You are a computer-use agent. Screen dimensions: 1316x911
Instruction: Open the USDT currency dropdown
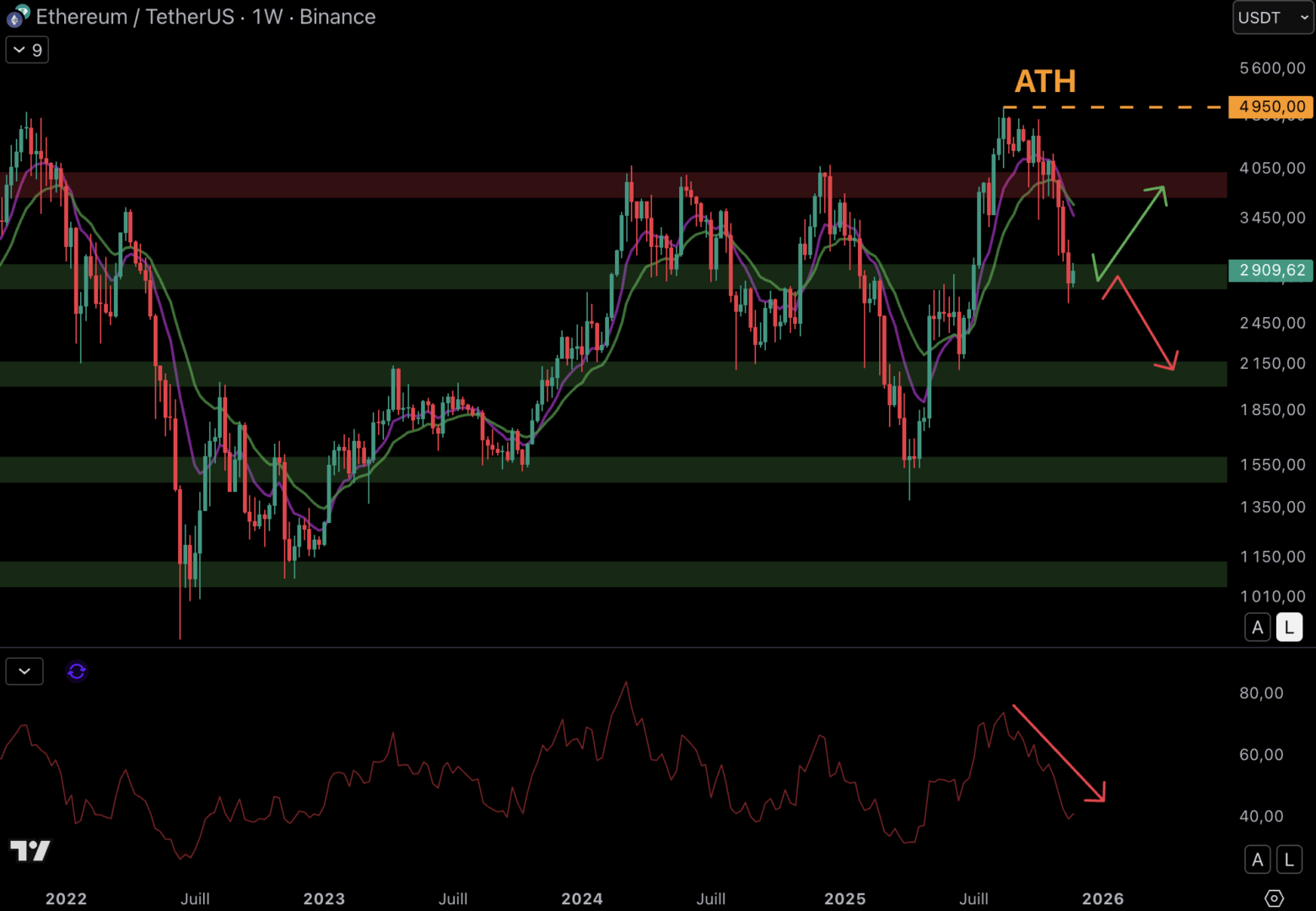tap(1272, 18)
